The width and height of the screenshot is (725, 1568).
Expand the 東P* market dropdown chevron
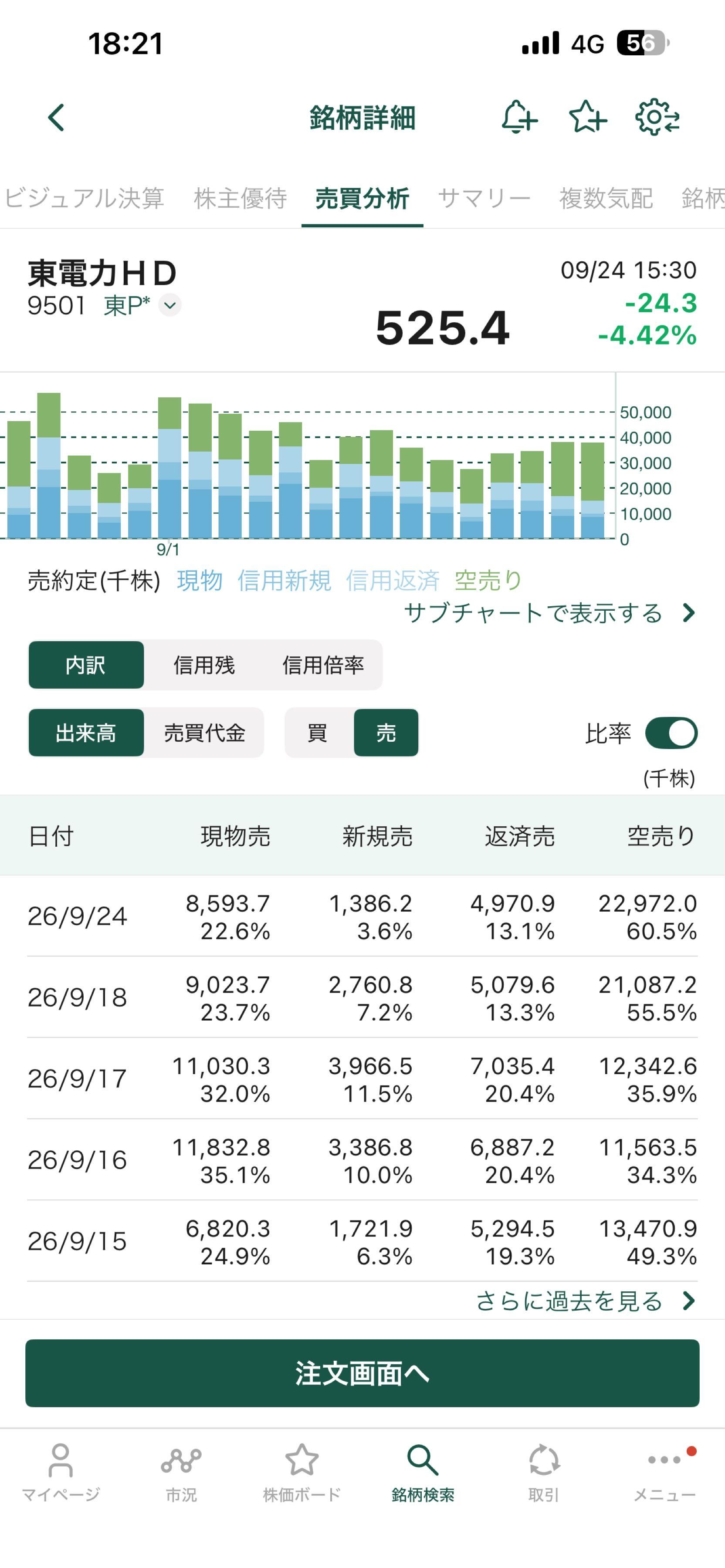click(170, 305)
